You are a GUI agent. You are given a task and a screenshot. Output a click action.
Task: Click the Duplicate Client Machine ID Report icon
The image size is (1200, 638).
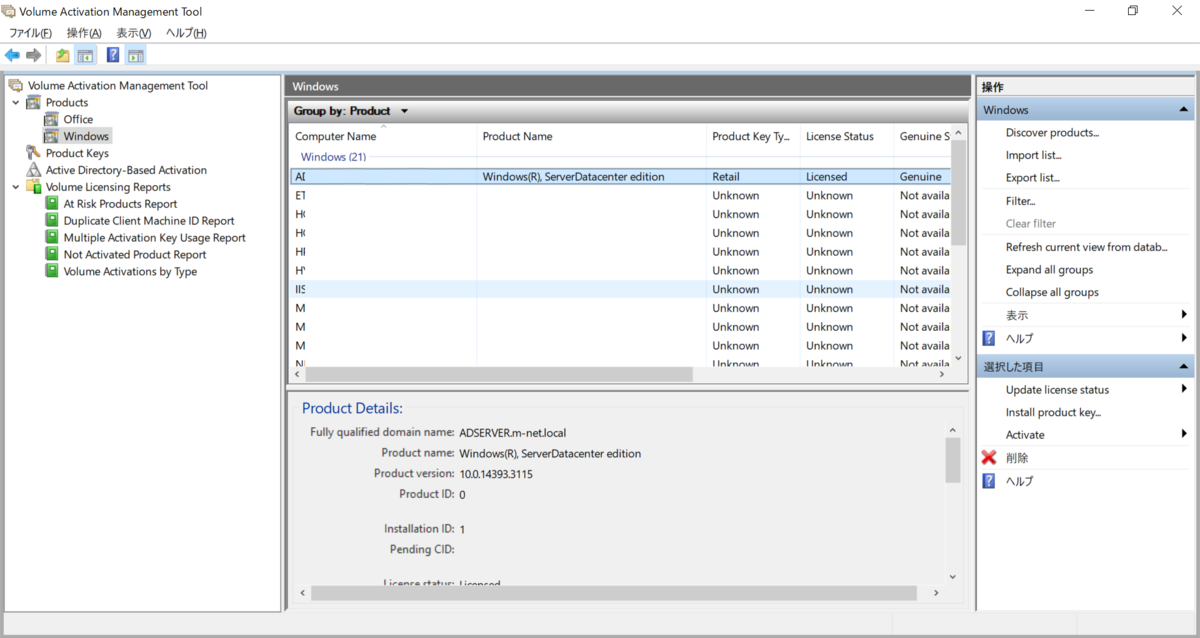(53, 221)
